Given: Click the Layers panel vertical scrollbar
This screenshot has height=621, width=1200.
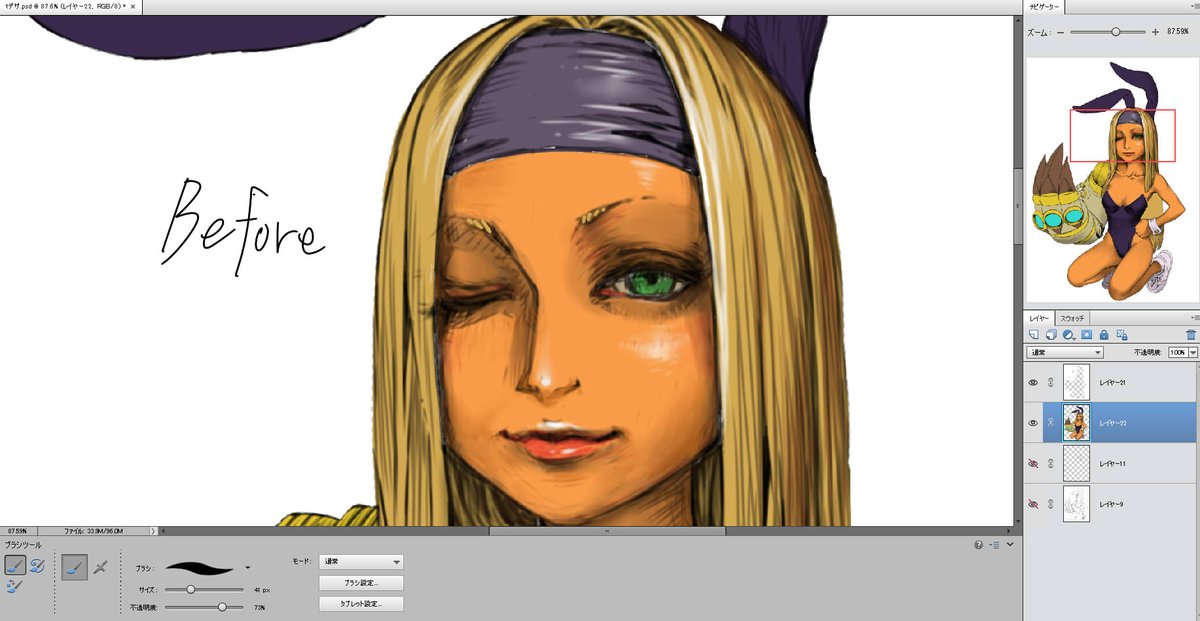Looking at the screenshot, I should point(1197,490).
